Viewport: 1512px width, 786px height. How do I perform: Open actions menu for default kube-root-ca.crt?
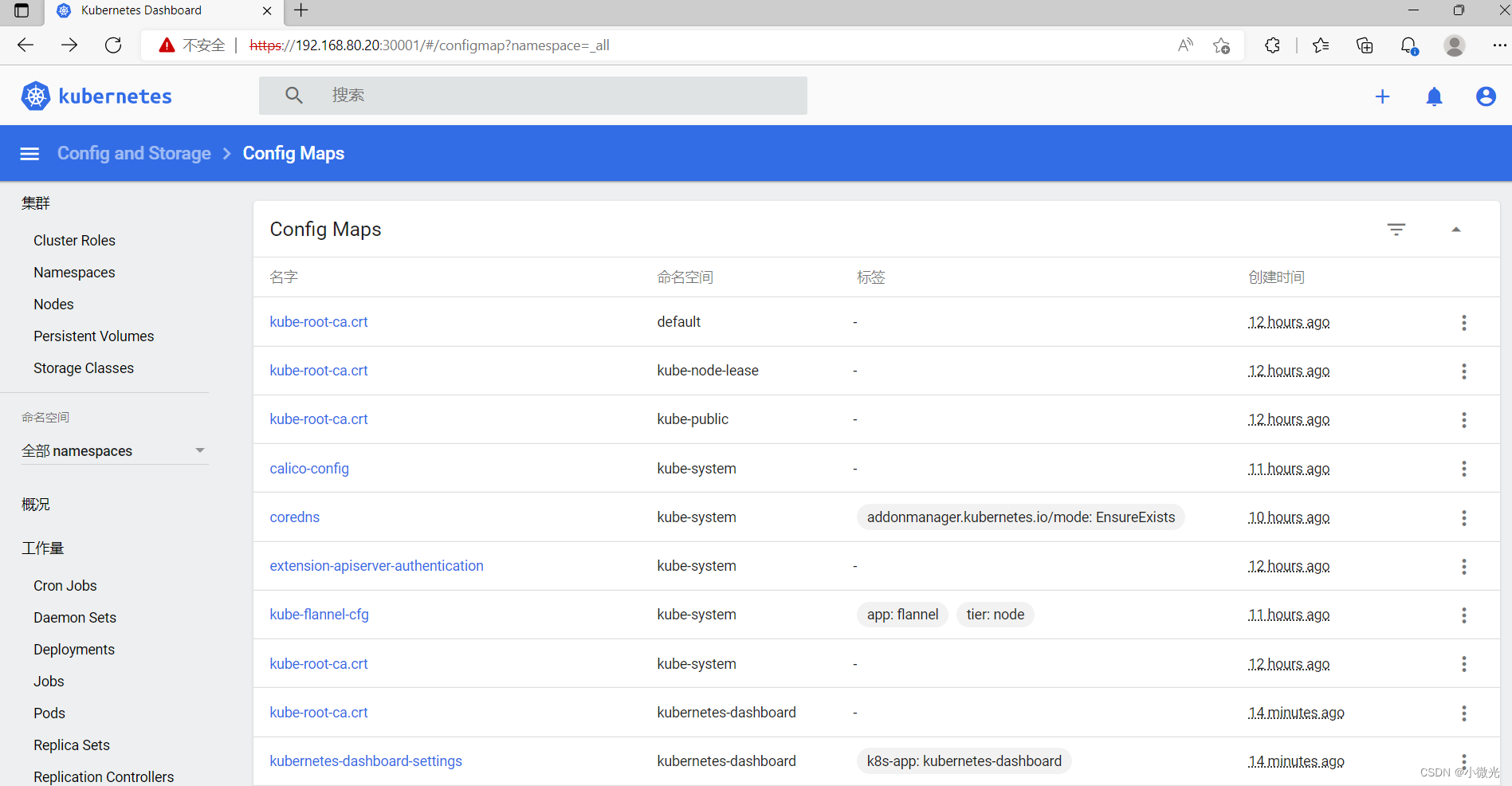click(1464, 323)
